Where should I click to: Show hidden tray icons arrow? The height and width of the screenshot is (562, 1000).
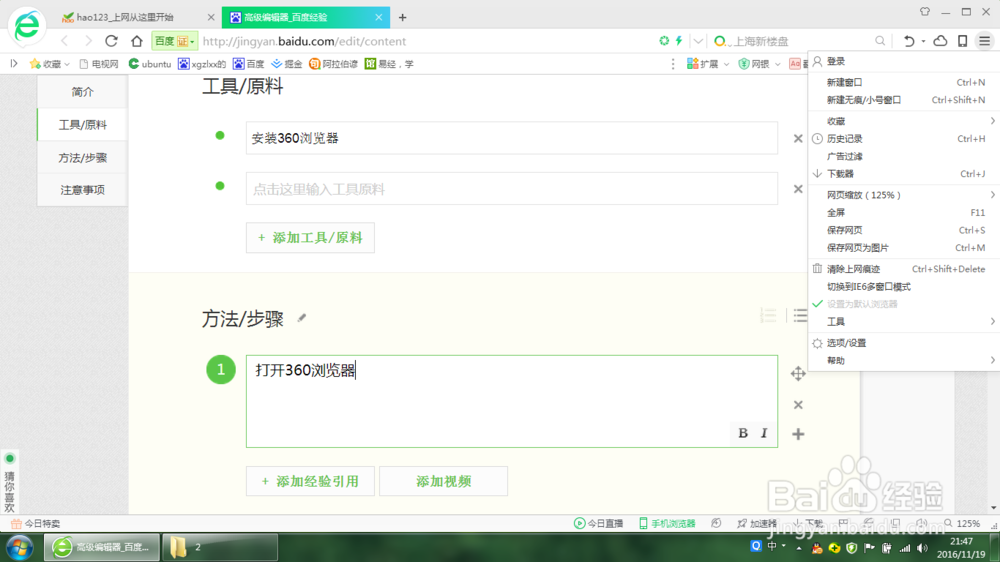[798, 547]
